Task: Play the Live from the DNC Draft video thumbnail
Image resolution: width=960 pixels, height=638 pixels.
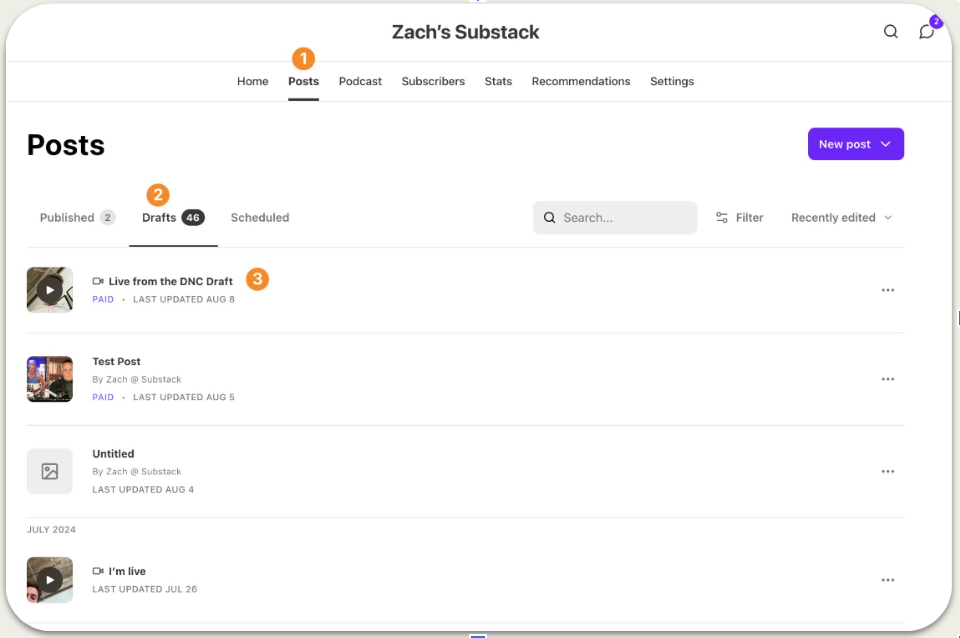Action: click(x=50, y=290)
